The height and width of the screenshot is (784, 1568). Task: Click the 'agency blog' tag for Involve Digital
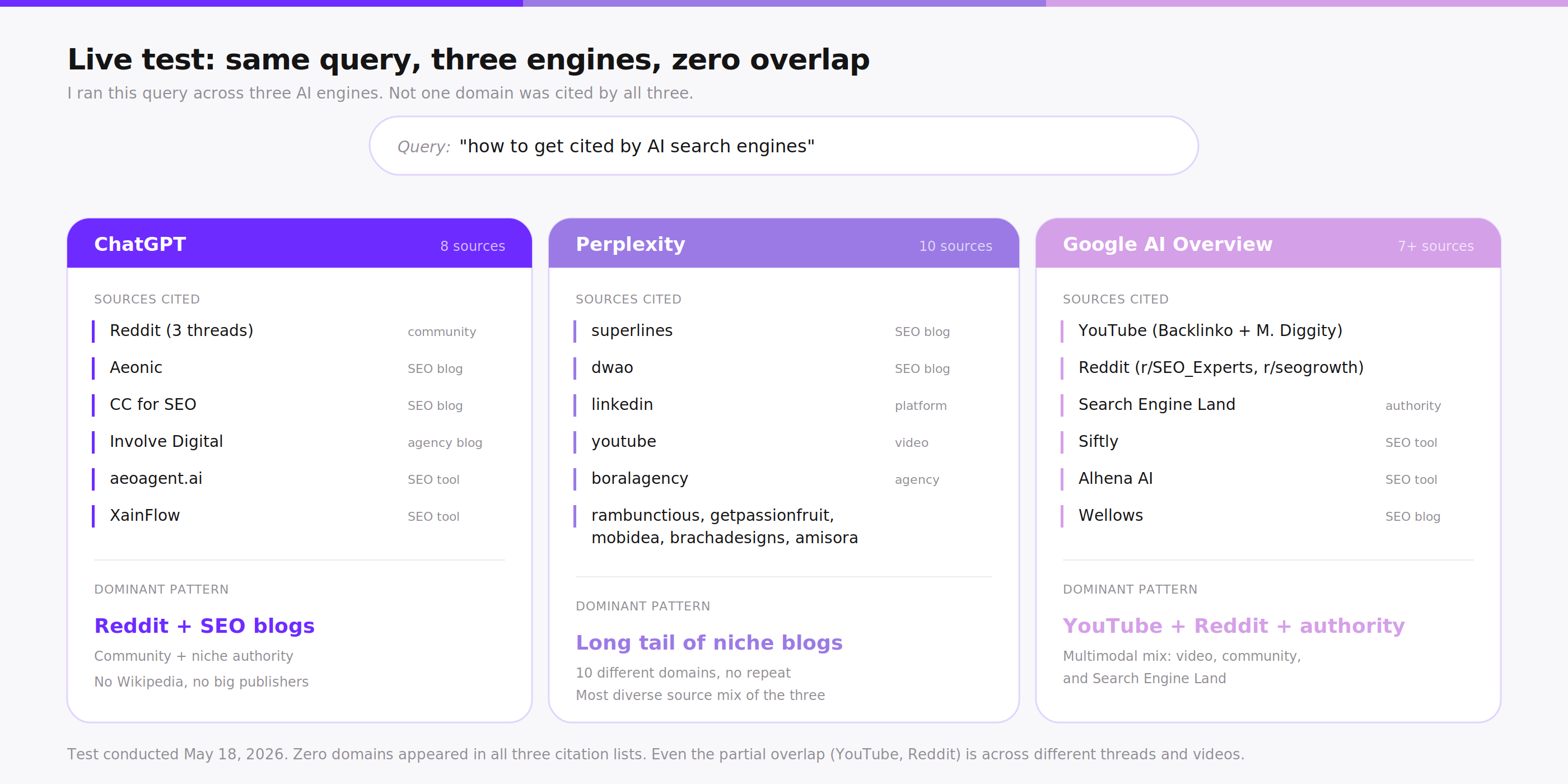point(444,442)
